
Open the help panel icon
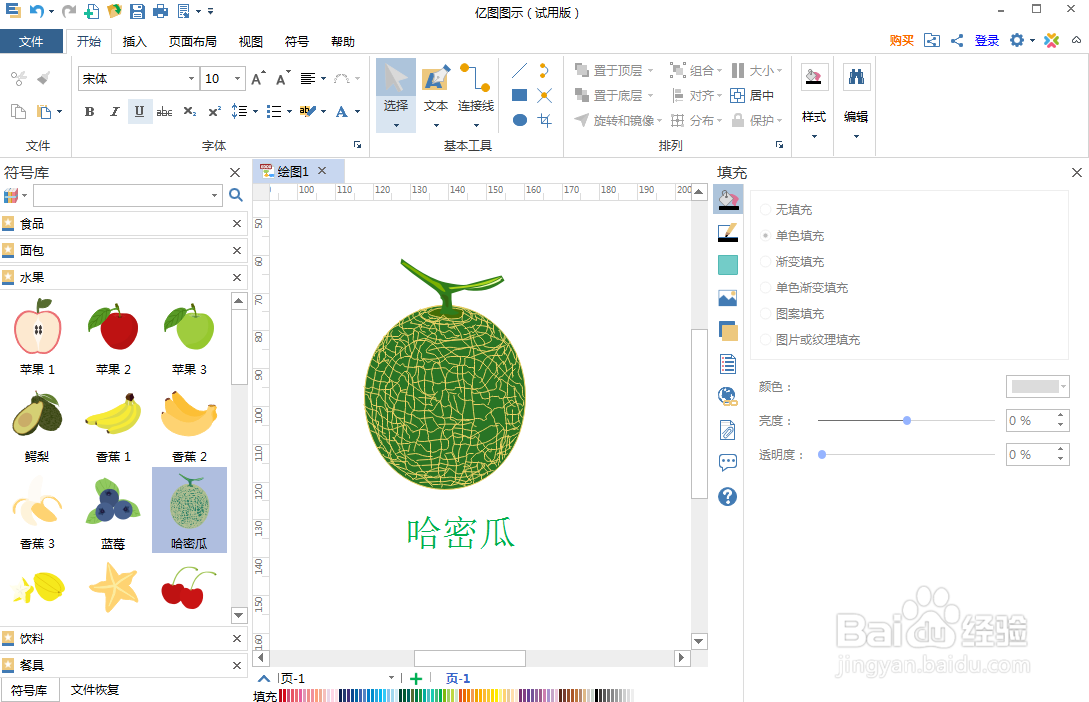pyautogui.click(x=727, y=496)
